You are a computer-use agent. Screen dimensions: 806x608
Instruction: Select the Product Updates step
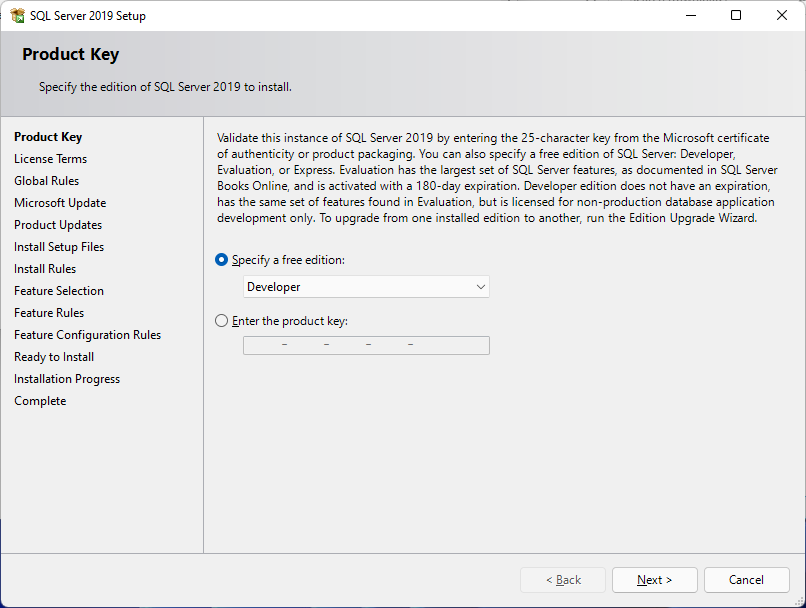tap(58, 226)
